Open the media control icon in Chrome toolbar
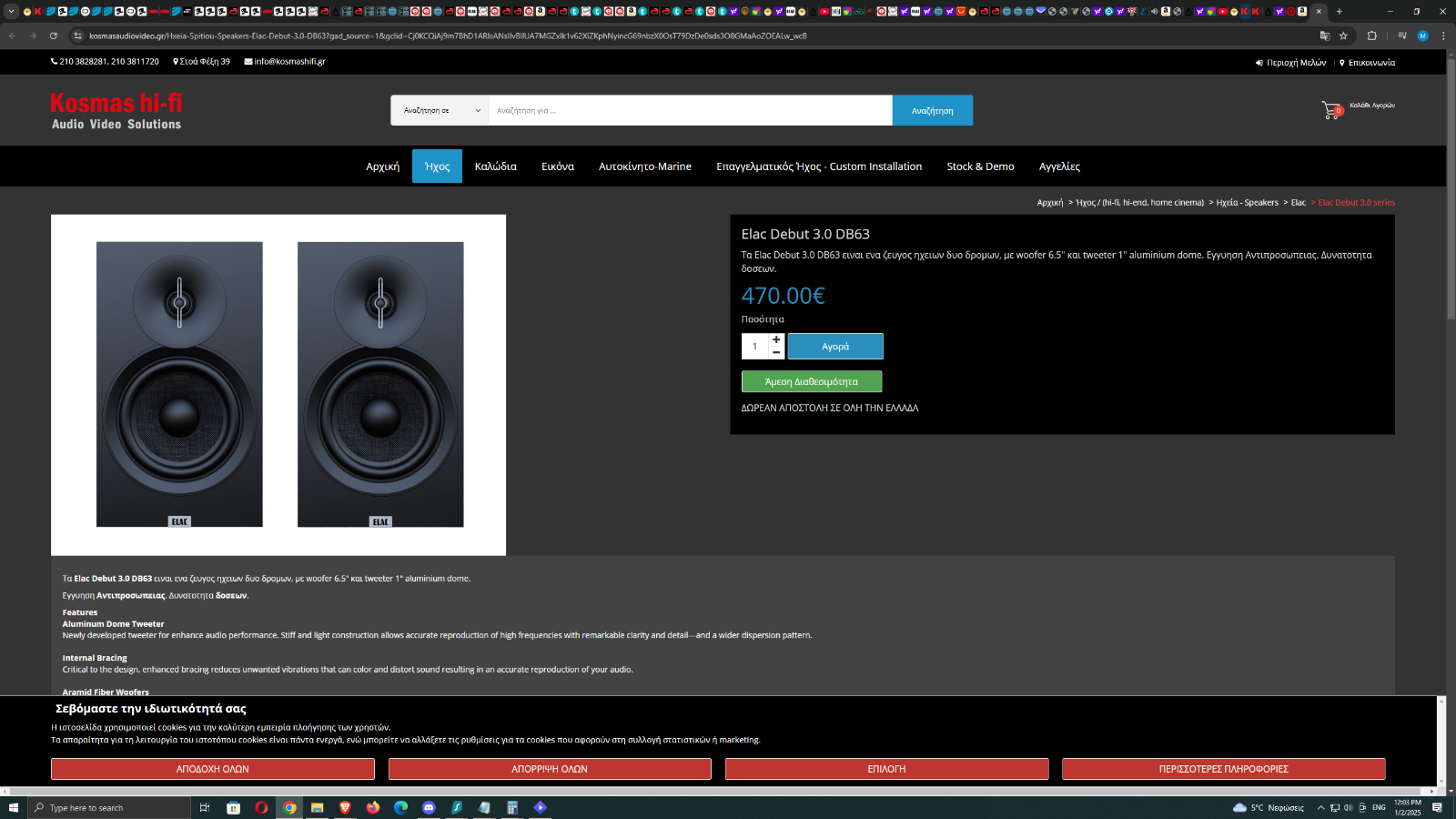The width and height of the screenshot is (1456, 819). (x=1402, y=36)
